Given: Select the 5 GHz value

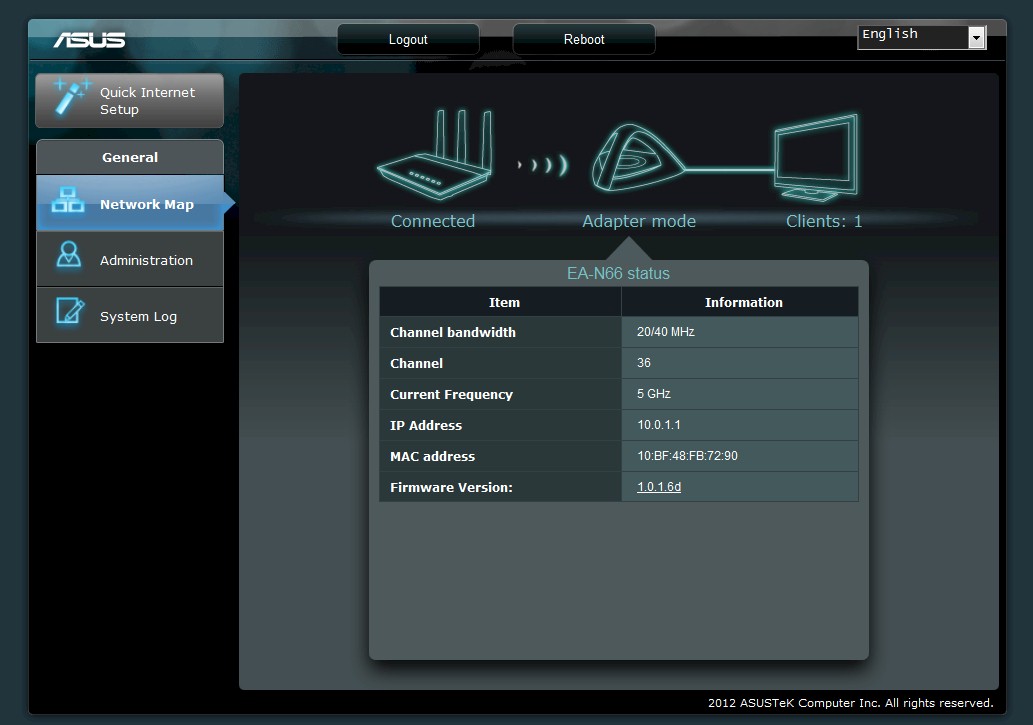Looking at the screenshot, I should pos(654,393).
